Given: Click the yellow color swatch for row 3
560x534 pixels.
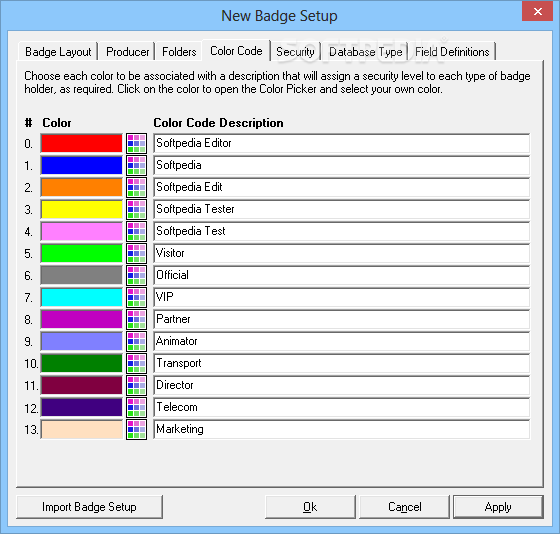Looking at the screenshot, I should pyautogui.click(x=82, y=209).
